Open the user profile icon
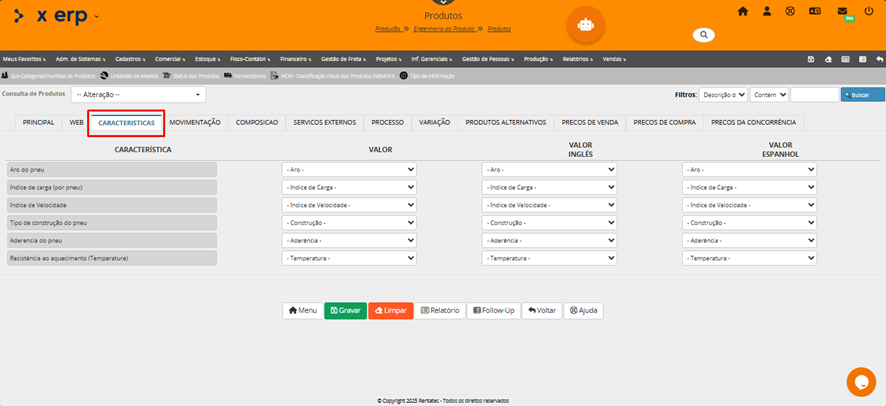Image resolution: width=886 pixels, height=406 pixels. click(767, 11)
